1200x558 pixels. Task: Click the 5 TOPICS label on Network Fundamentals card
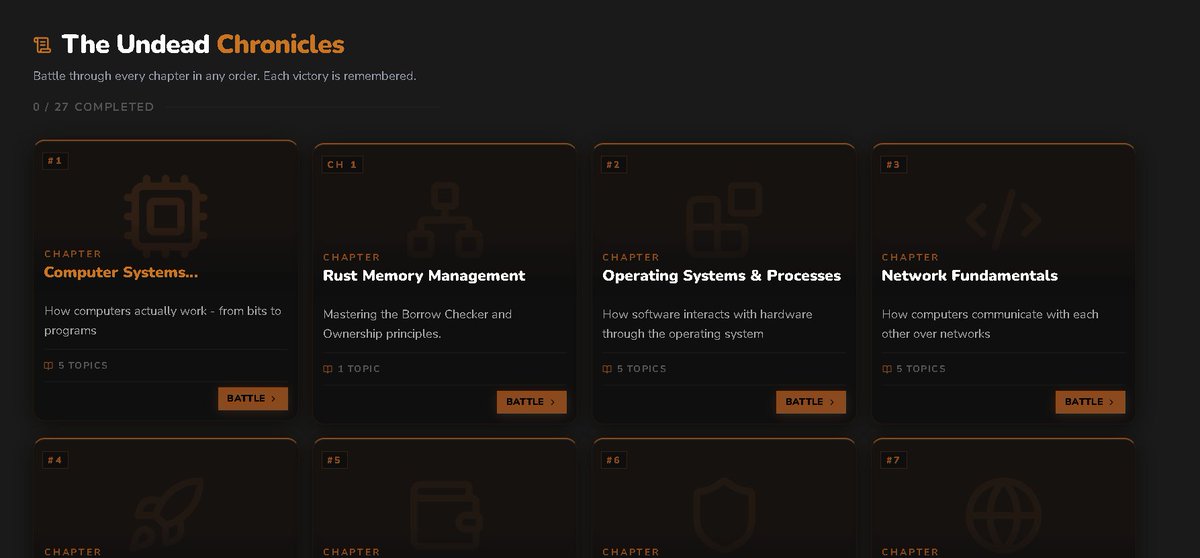tap(921, 369)
